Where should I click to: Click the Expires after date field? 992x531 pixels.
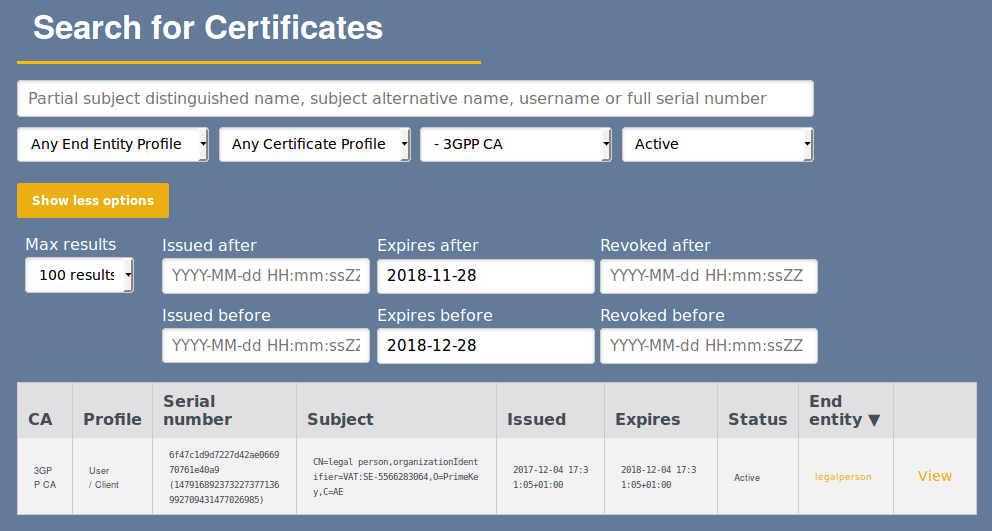pyautogui.click(x=485, y=276)
